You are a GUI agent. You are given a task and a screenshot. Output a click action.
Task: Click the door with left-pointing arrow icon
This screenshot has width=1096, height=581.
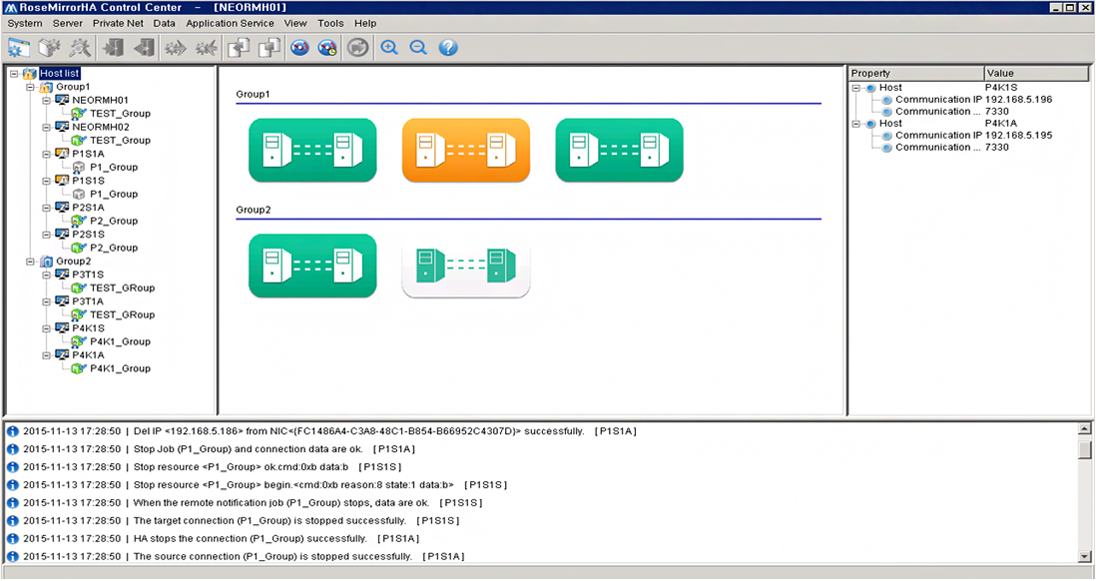click(x=143, y=48)
